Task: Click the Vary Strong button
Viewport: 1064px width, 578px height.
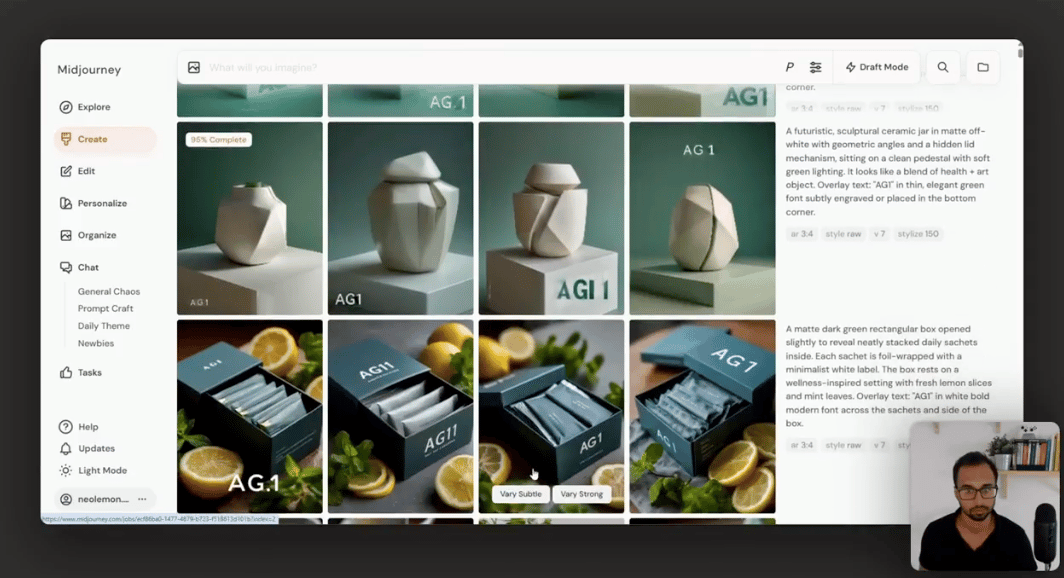Action: click(582, 494)
